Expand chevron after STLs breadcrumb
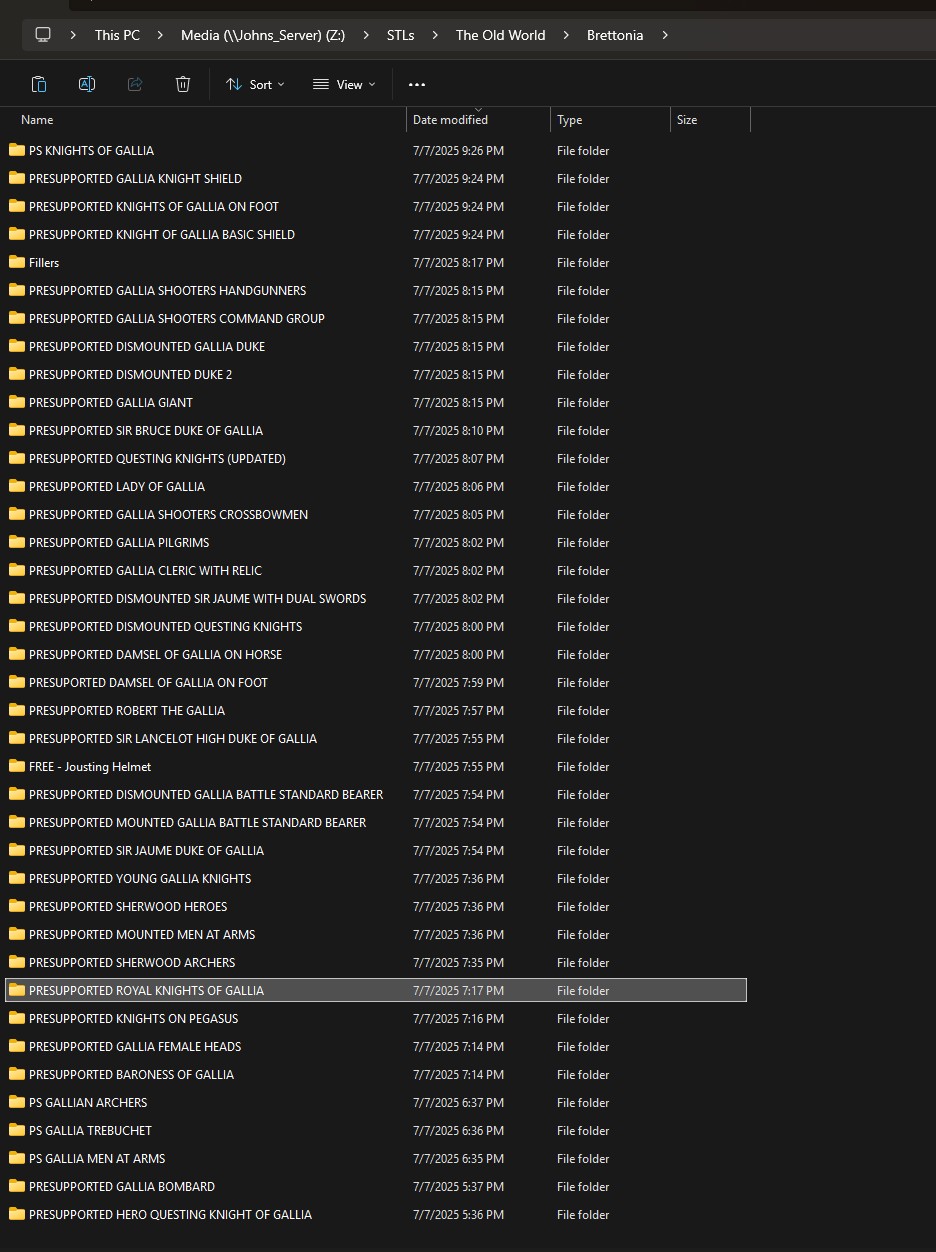This screenshot has height=1252, width=936. click(x=435, y=35)
